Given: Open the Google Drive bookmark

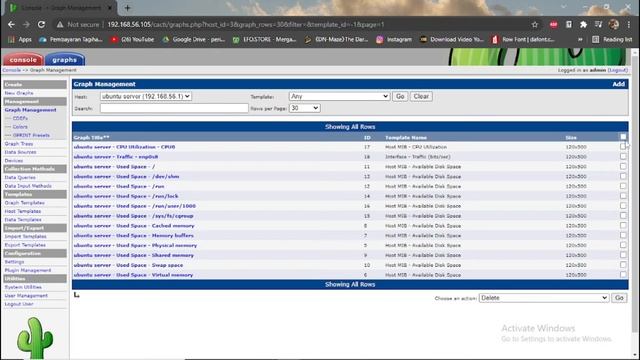Looking at the screenshot, I should (193, 40).
